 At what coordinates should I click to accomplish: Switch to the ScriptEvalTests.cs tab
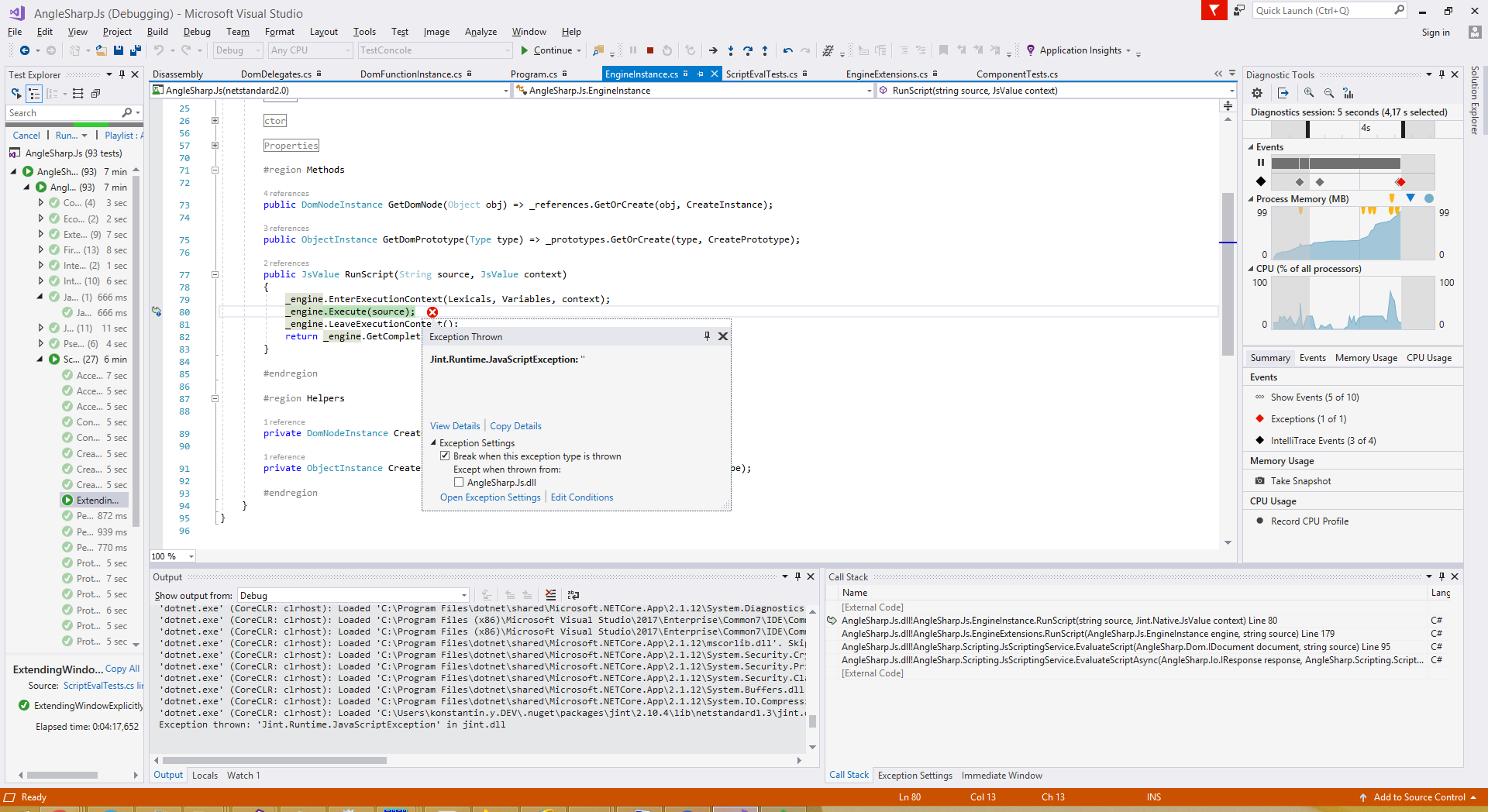coord(762,74)
